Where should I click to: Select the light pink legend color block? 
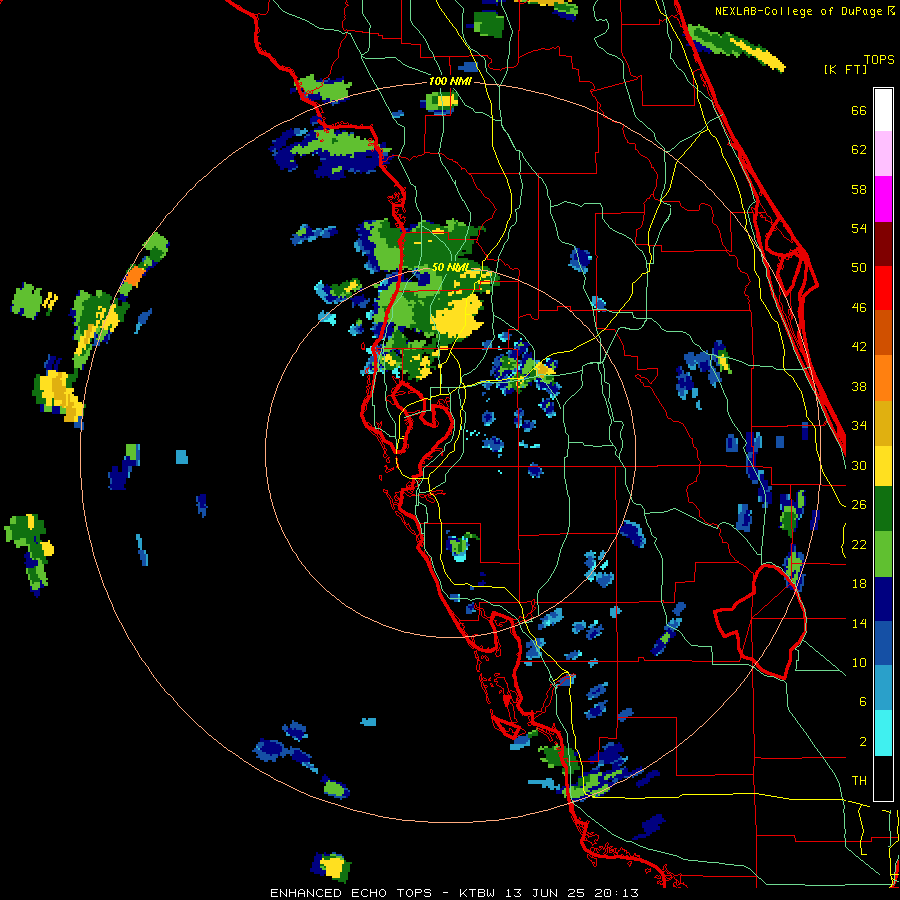pyautogui.click(x=883, y=154)
